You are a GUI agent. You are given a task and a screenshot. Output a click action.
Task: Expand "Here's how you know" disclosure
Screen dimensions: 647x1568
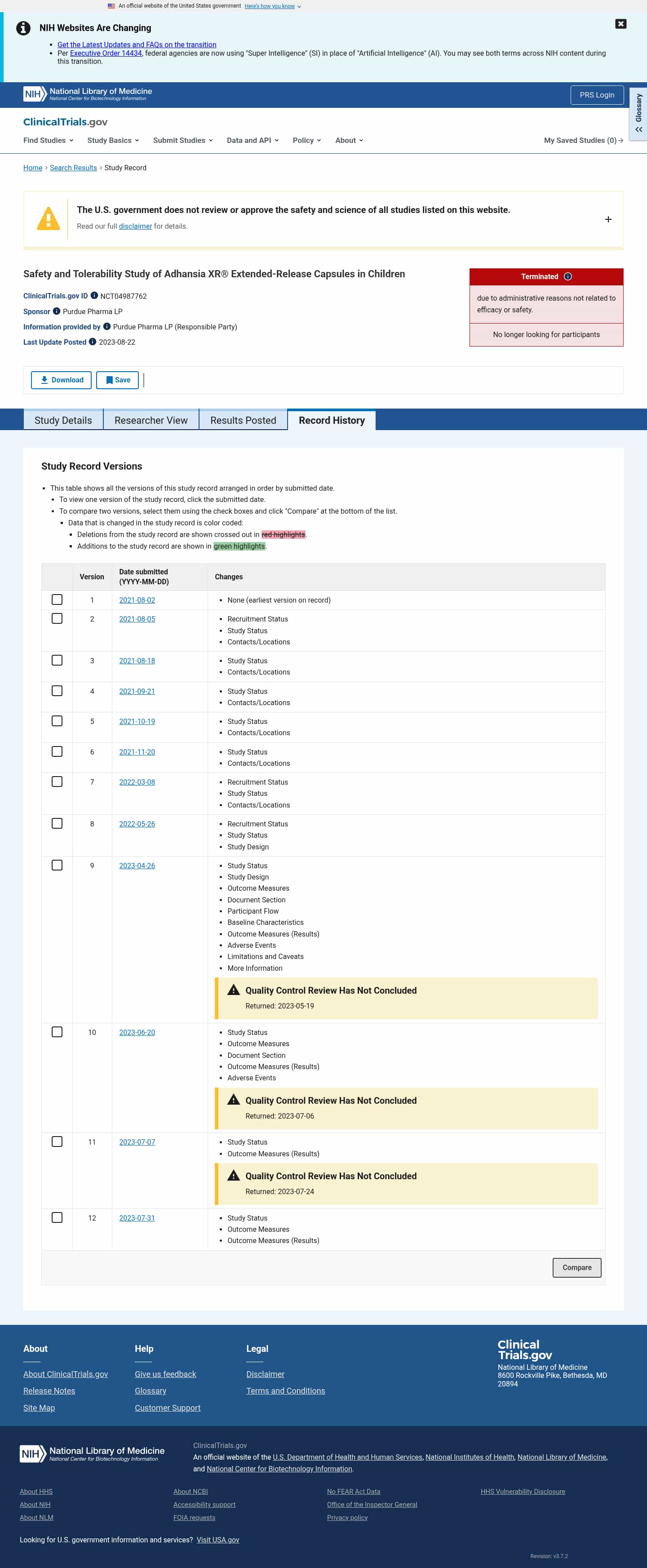(273, 6)
